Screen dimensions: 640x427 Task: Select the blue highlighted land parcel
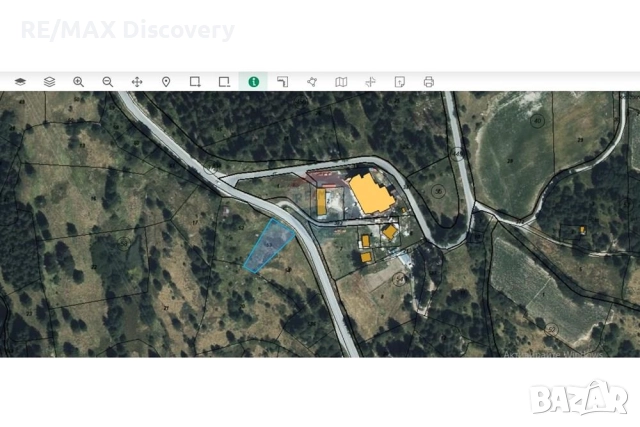[268, 247]
